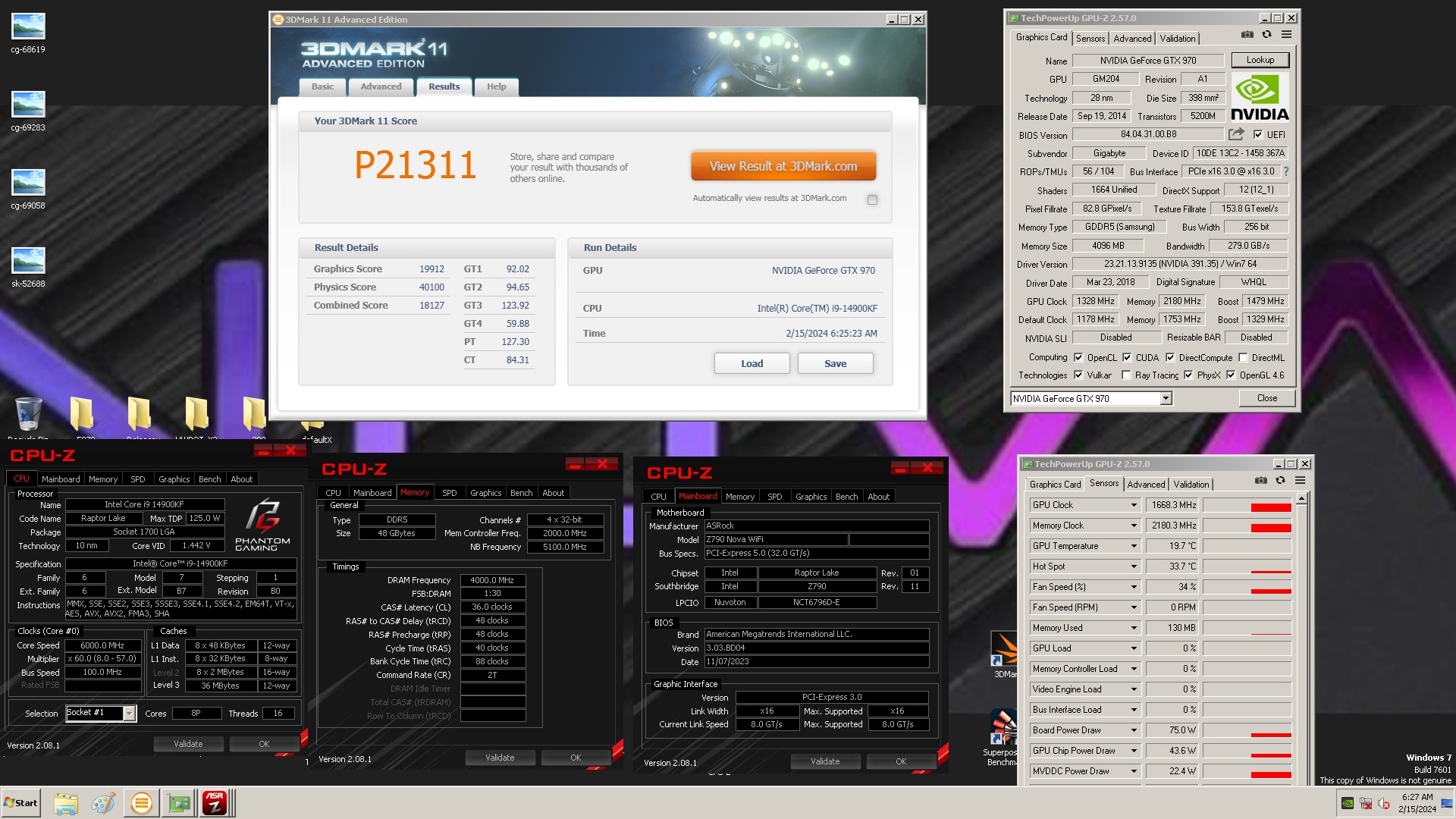The height and width of the screenshot is (819, 1456).
Task: Click the refresh icon in upper GPU-Z window
Action: pyautogui.click(x=1266, y=35)
